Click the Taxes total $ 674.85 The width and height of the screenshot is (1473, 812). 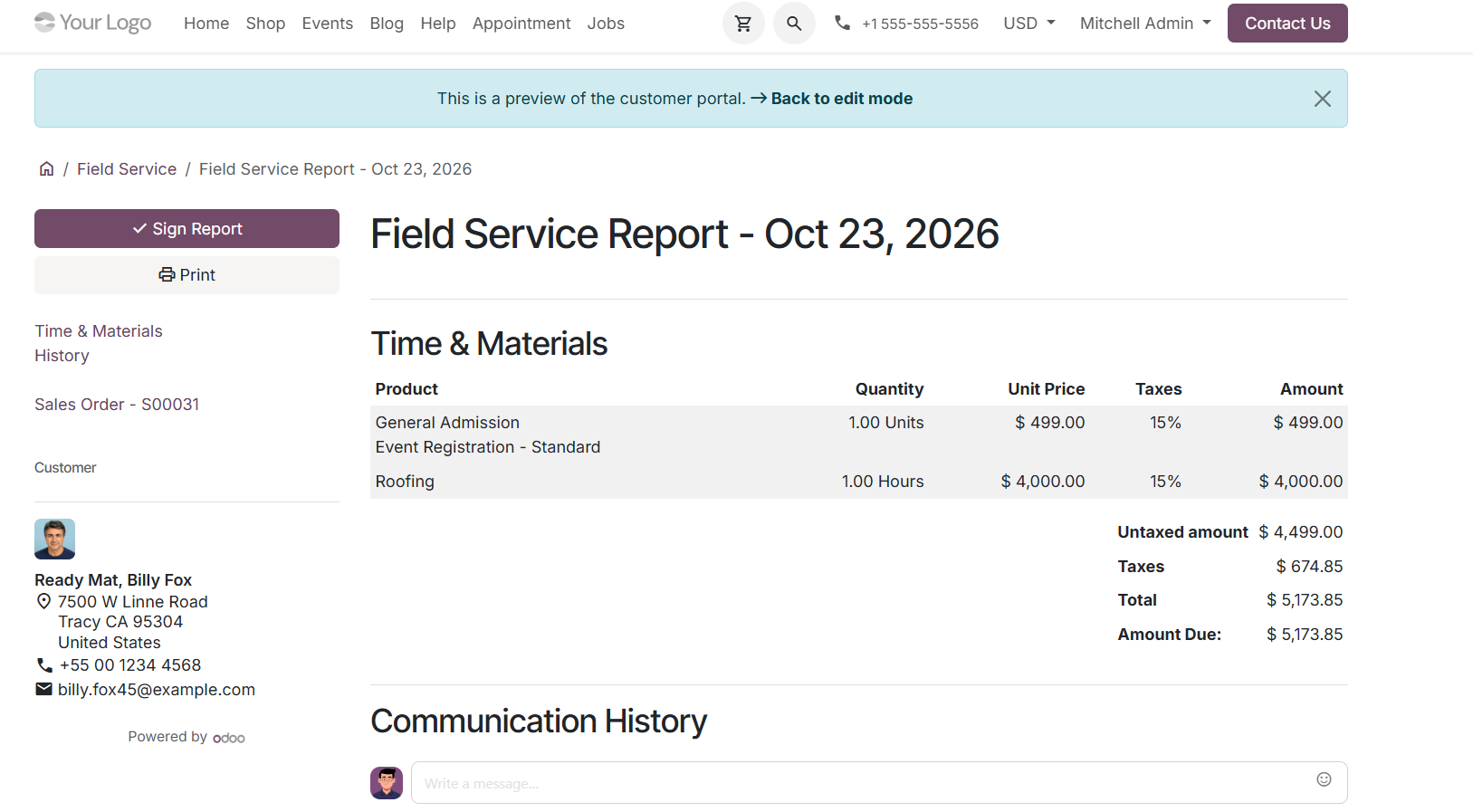tap(1309, 567)
